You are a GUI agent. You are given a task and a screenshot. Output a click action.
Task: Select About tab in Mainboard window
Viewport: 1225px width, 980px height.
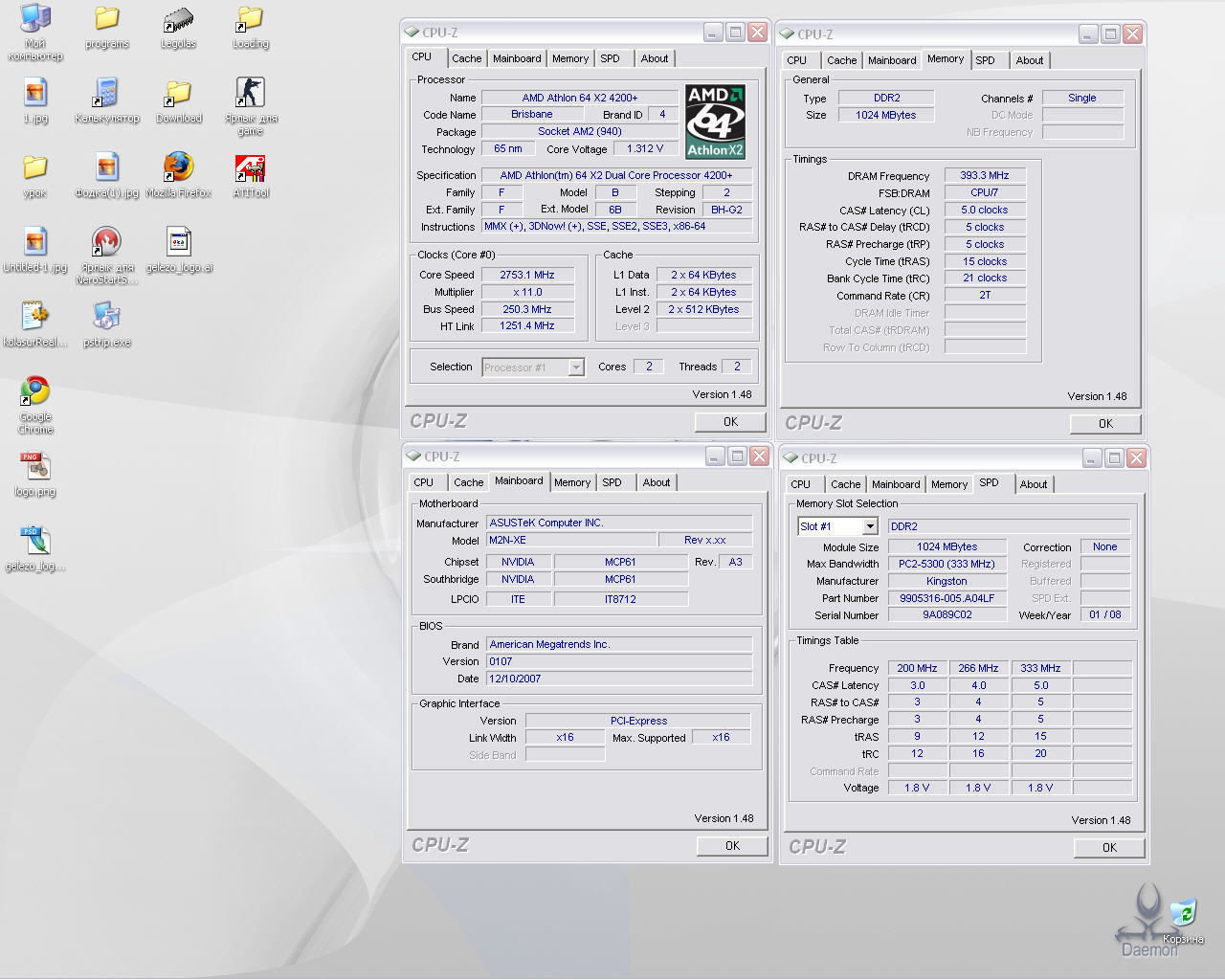tap(657, 482)
